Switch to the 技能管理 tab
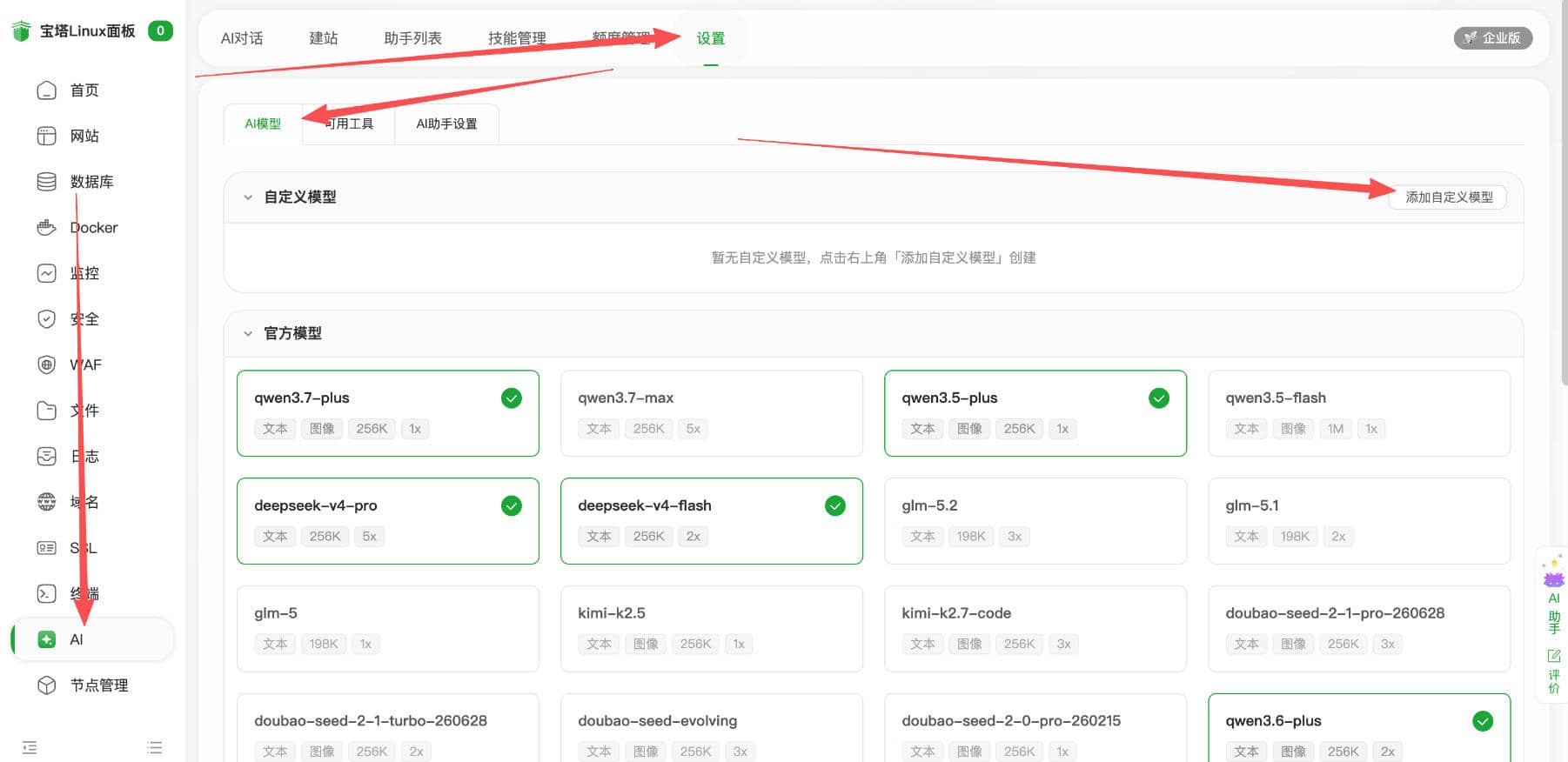1568x762 pixels. click(x=517, y=38)
